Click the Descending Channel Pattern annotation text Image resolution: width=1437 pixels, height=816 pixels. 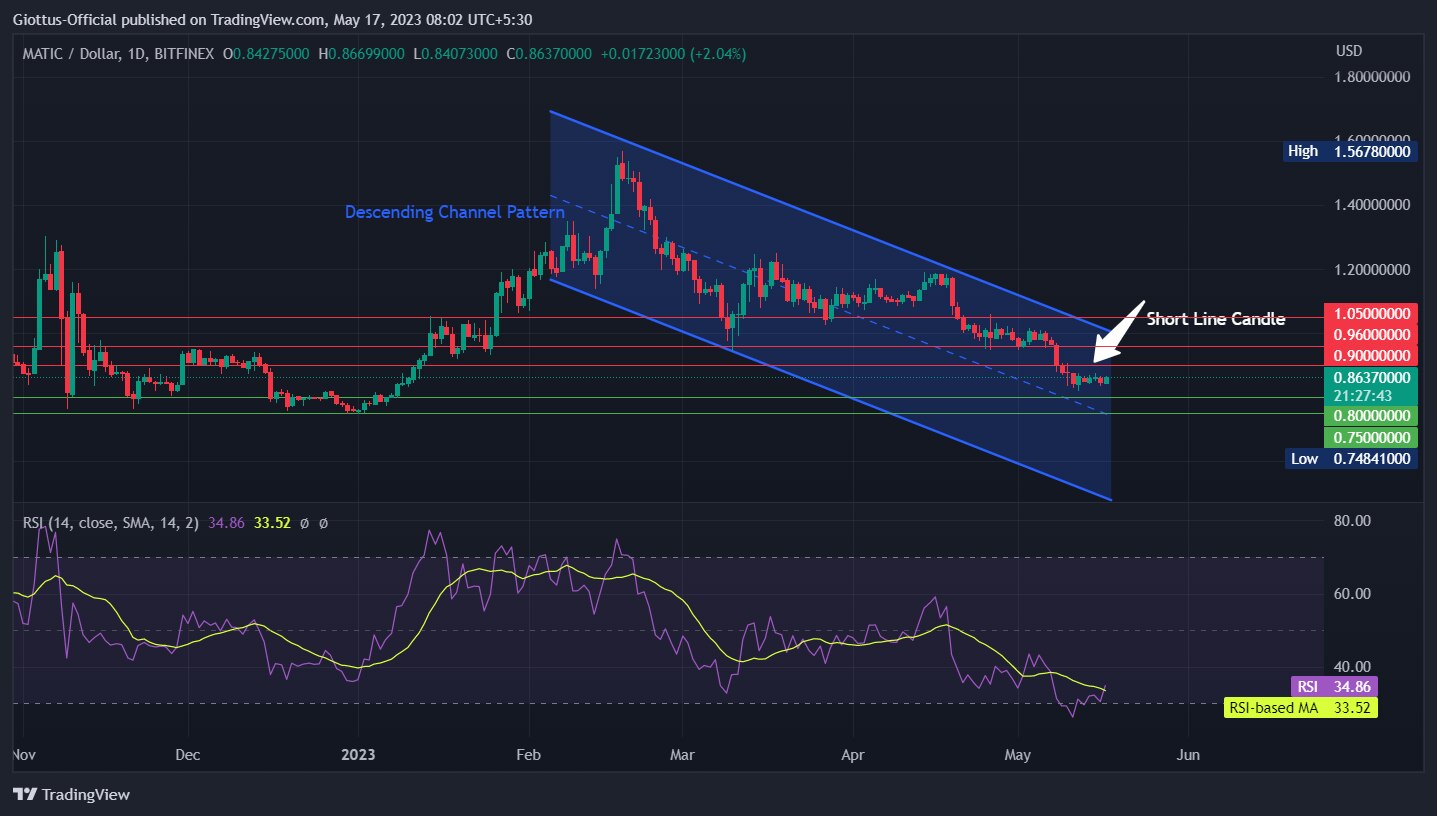pyautogui.click(x=455, y=212)
